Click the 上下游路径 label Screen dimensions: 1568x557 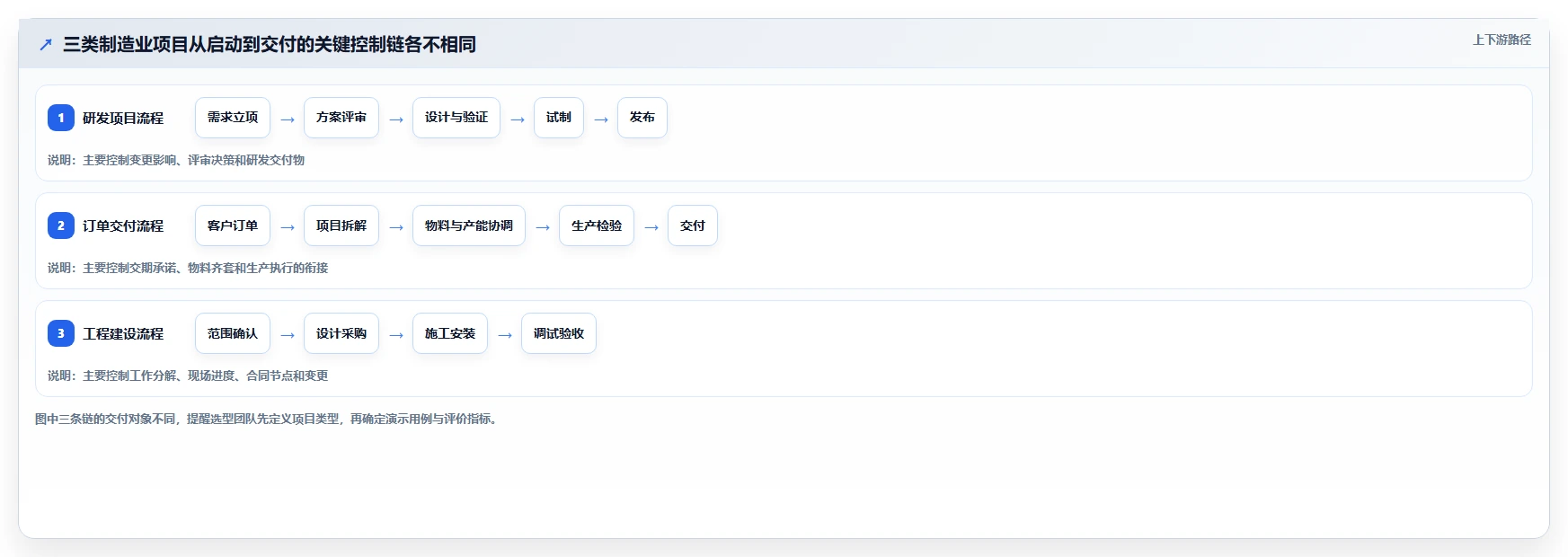click(x=1502, y=40)
